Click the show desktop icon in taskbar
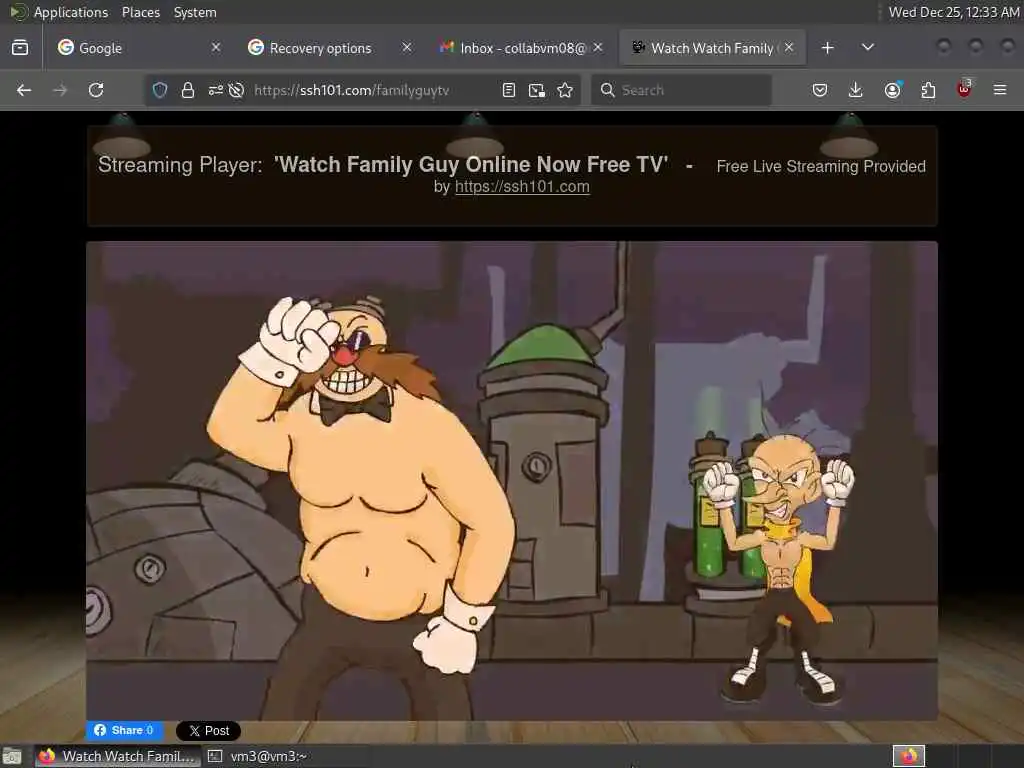 pyautogui.click(x=12, y=756)
